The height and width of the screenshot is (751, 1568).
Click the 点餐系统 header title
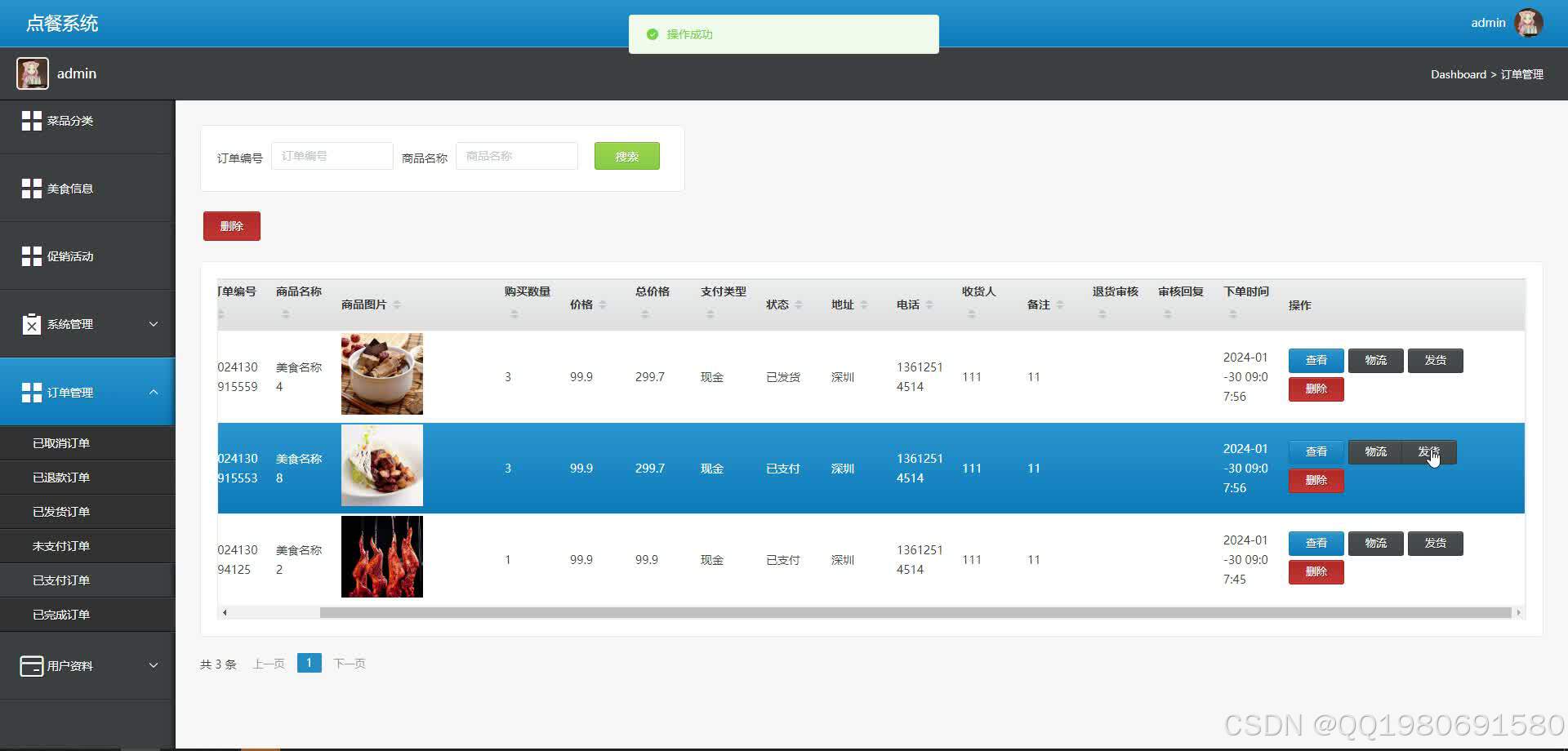[62, 23]
